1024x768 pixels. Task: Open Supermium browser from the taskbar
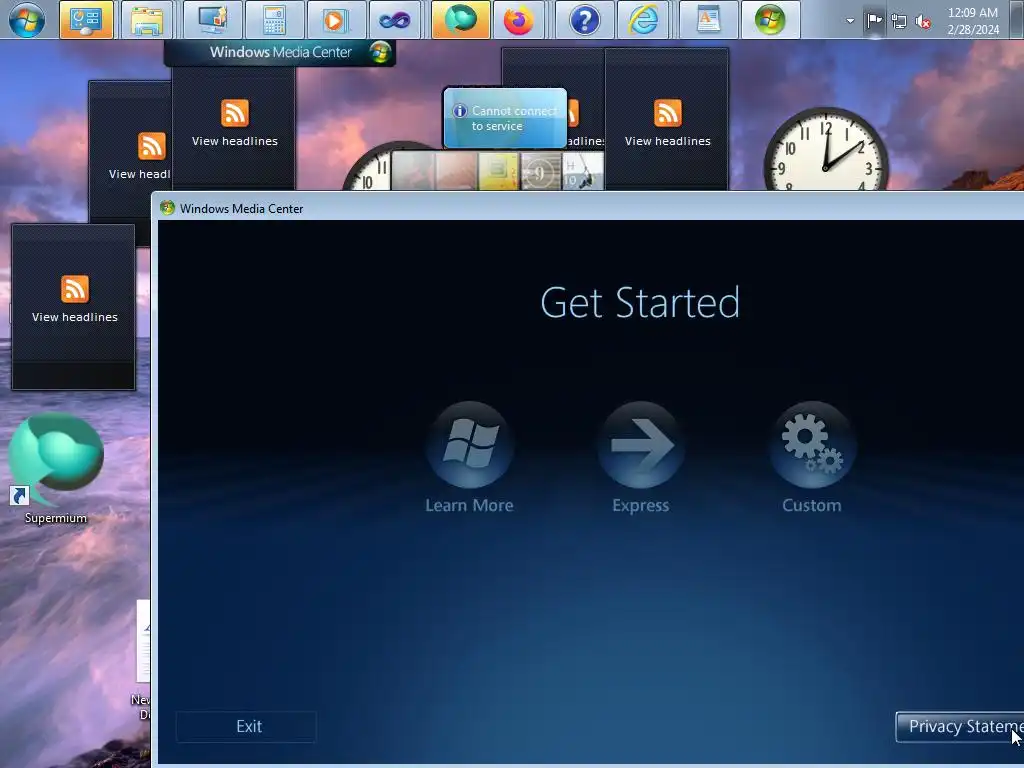point(460,20)
